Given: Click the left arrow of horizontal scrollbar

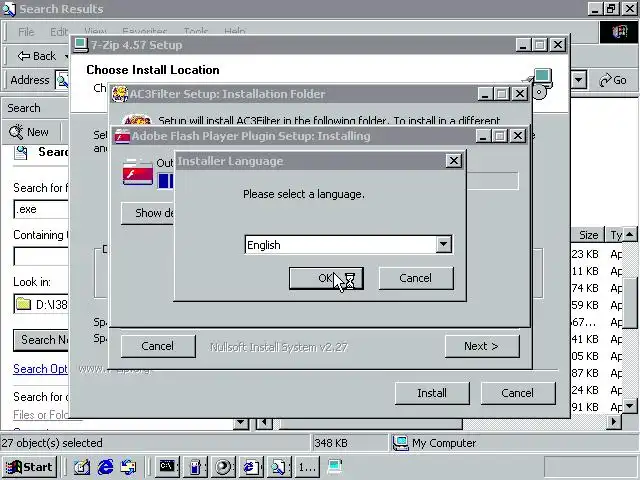Looking at the screenshot, I should click(264, 422).
